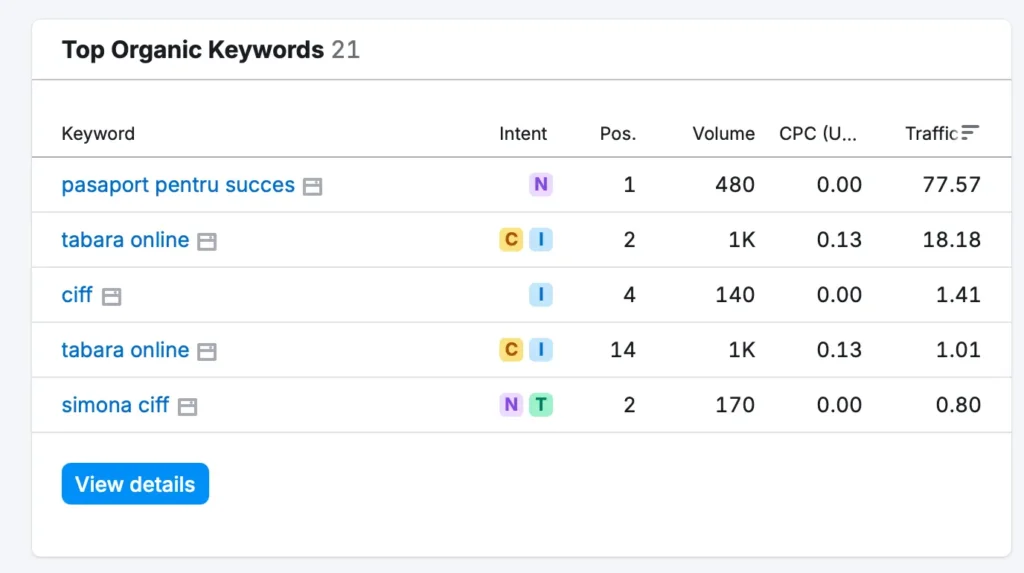
Task: Click the Keyword column header
Action: point(98,134)
